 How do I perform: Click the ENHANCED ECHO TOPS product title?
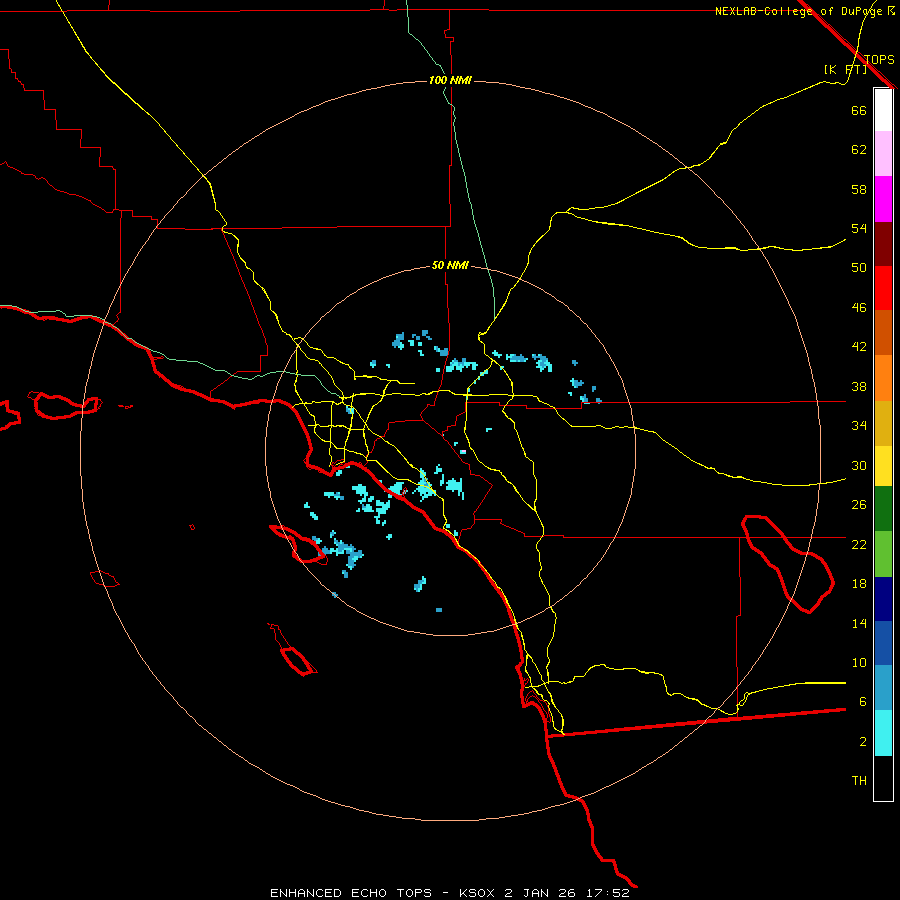pos(351,893)
